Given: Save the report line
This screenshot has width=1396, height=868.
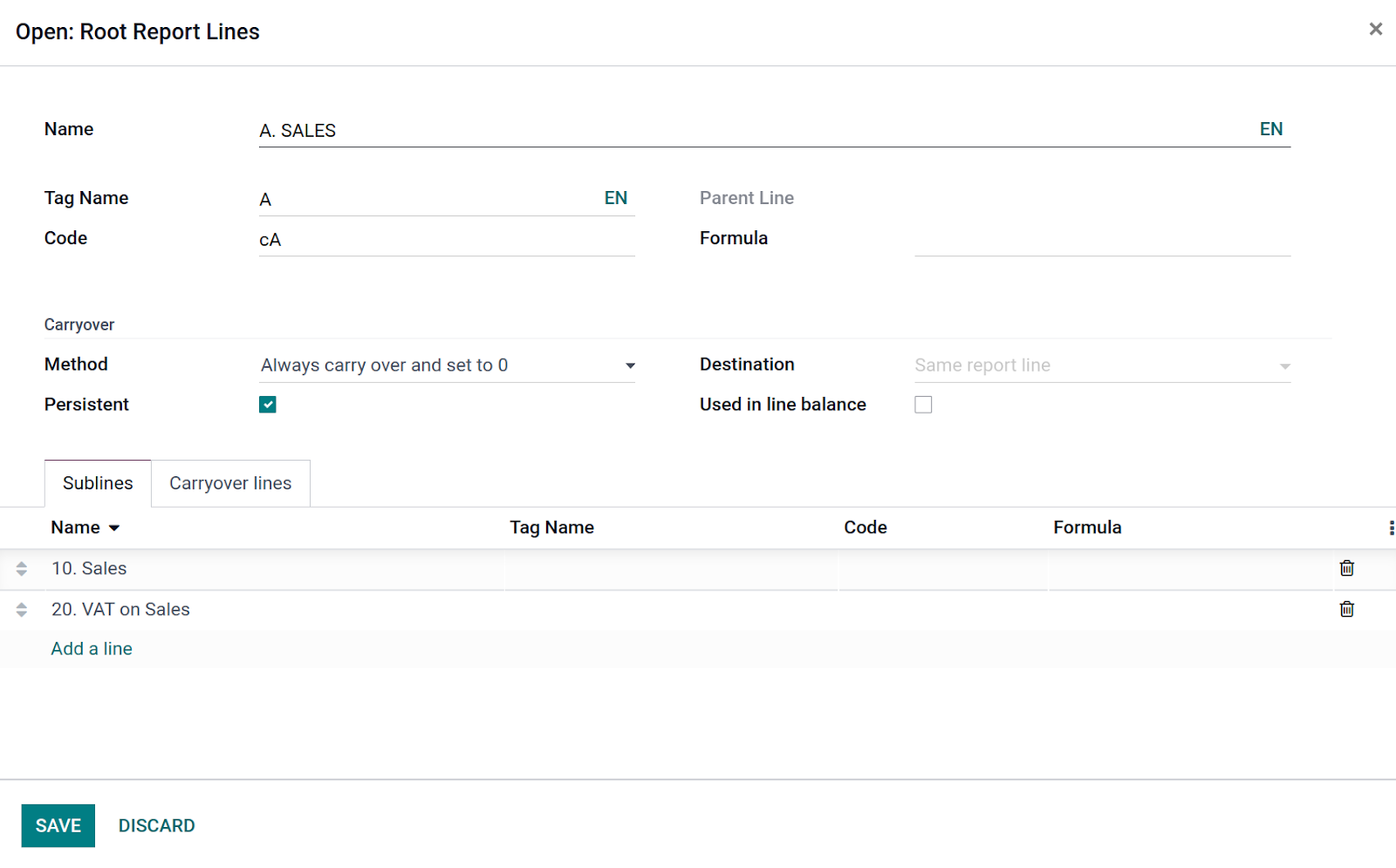Looking at the screenshot, I should tap(58, 825).
